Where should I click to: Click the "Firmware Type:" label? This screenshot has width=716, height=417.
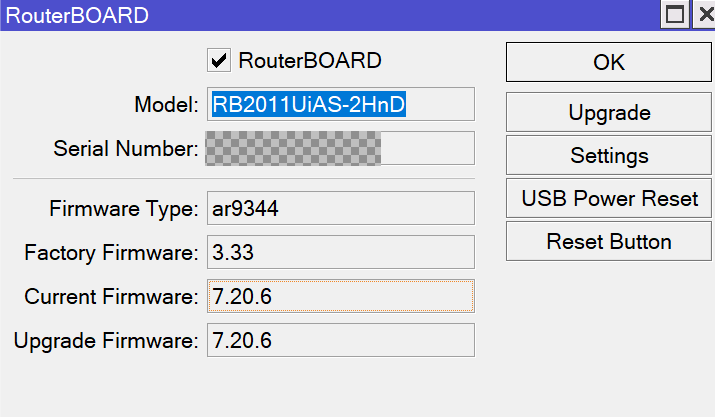click(123, 210)
